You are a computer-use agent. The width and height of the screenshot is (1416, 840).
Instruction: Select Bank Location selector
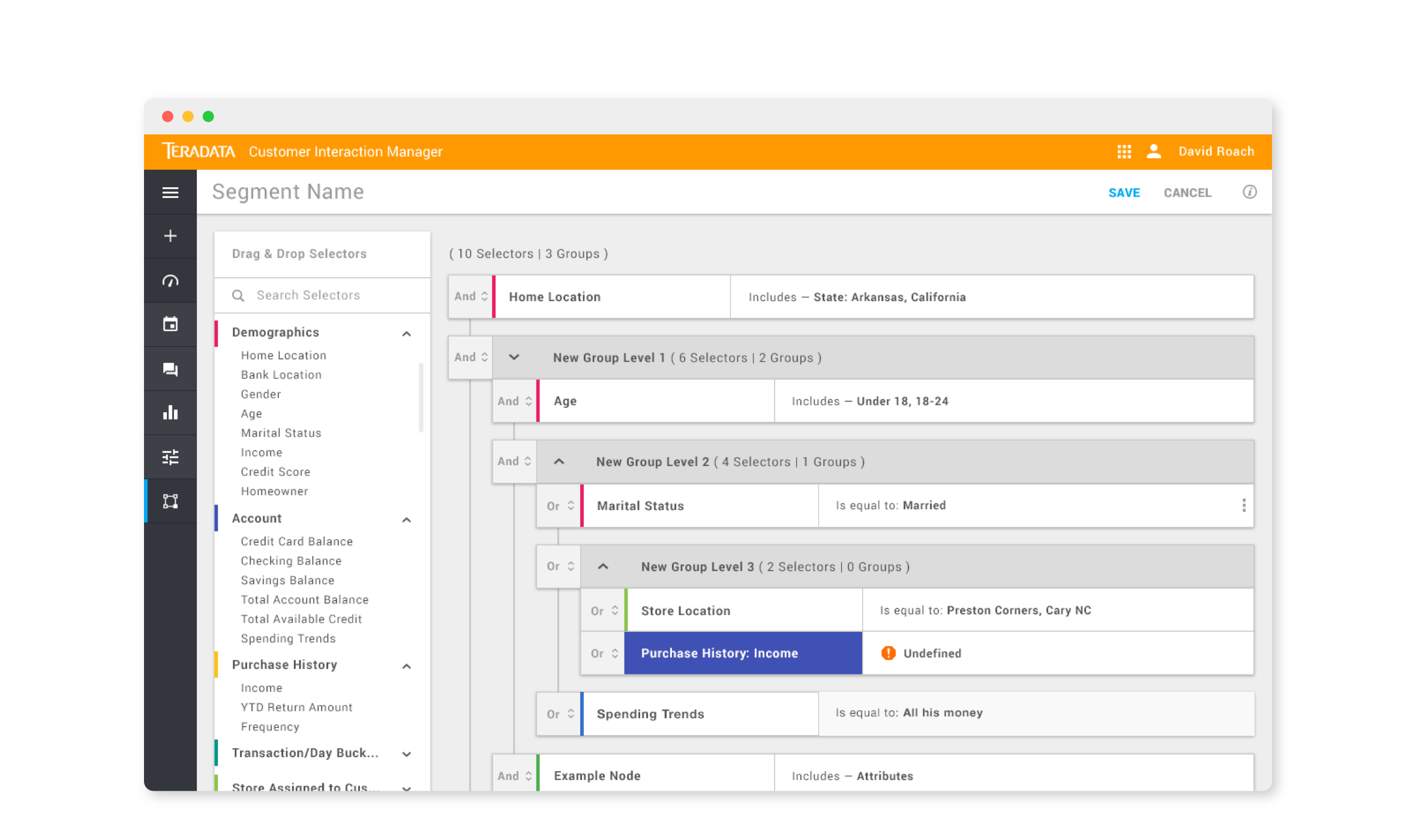[281, 374]
